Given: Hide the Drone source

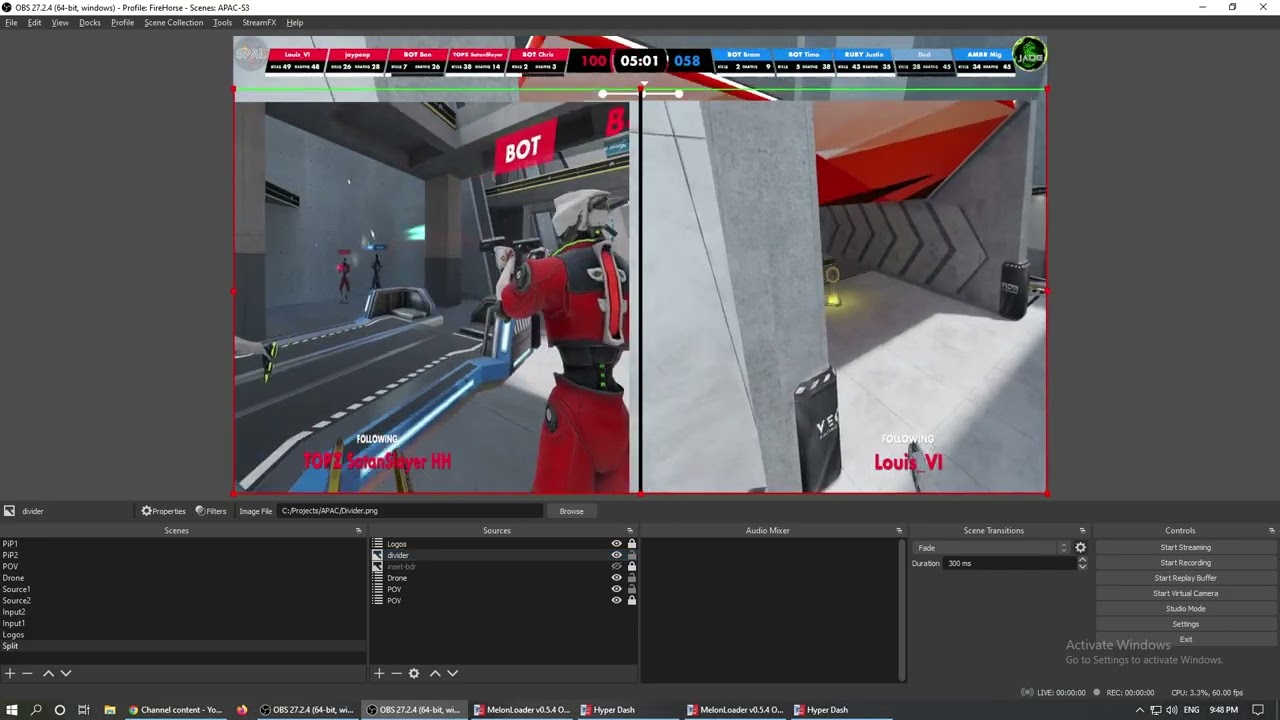Looking at the screenshot, I should (x=617, y=578).
